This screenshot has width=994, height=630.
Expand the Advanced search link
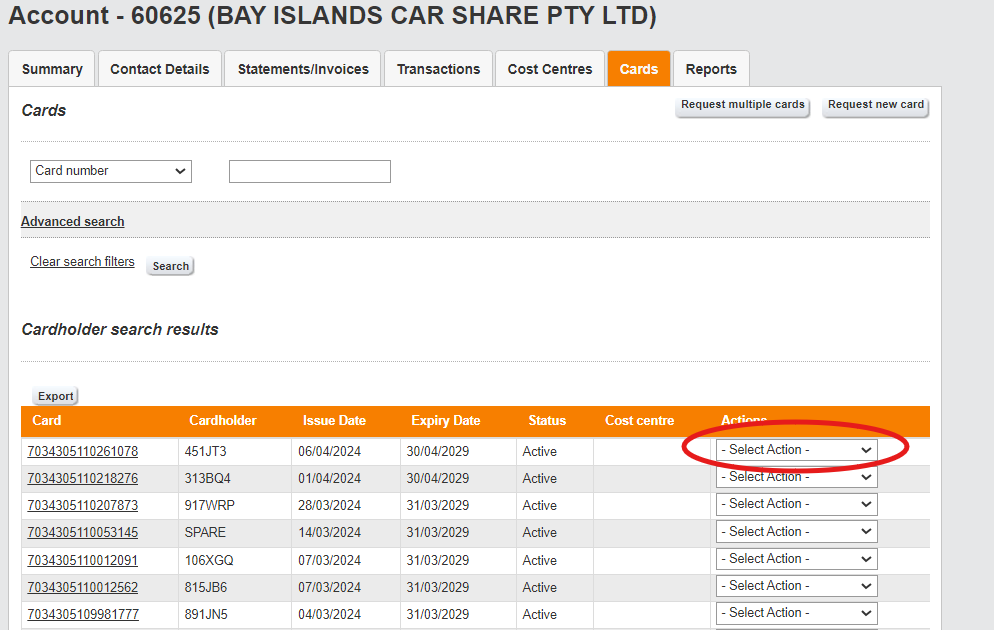pyautogui.click(x=73, y=222)
